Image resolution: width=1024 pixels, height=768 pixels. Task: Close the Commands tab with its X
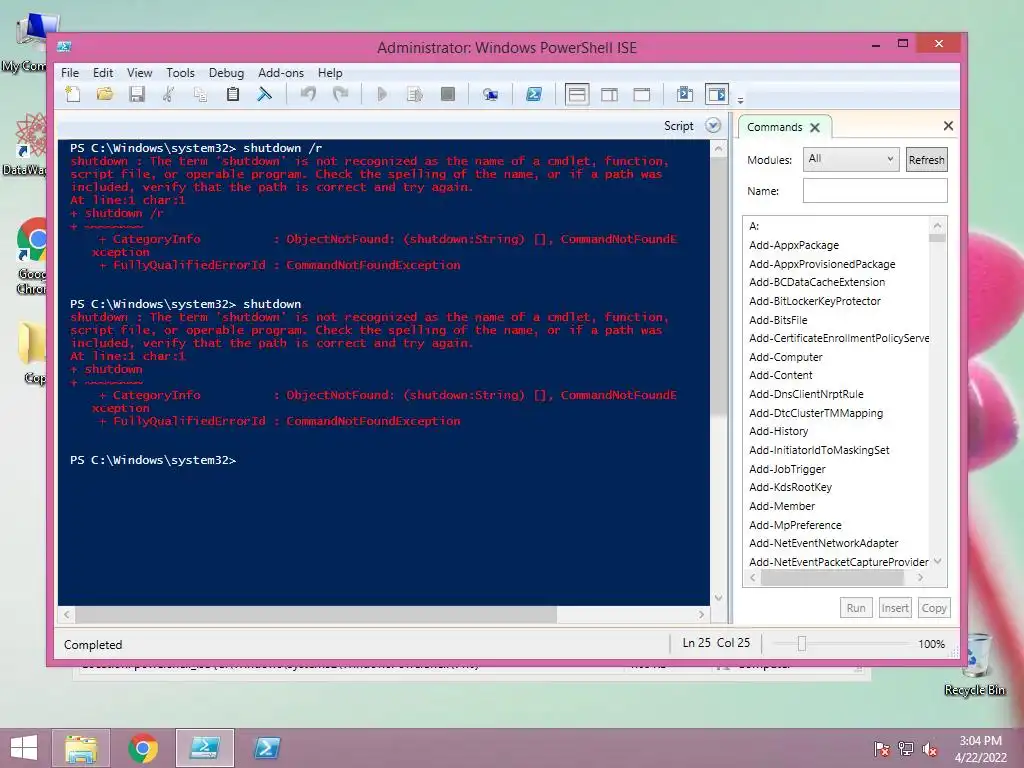[815, 127]
